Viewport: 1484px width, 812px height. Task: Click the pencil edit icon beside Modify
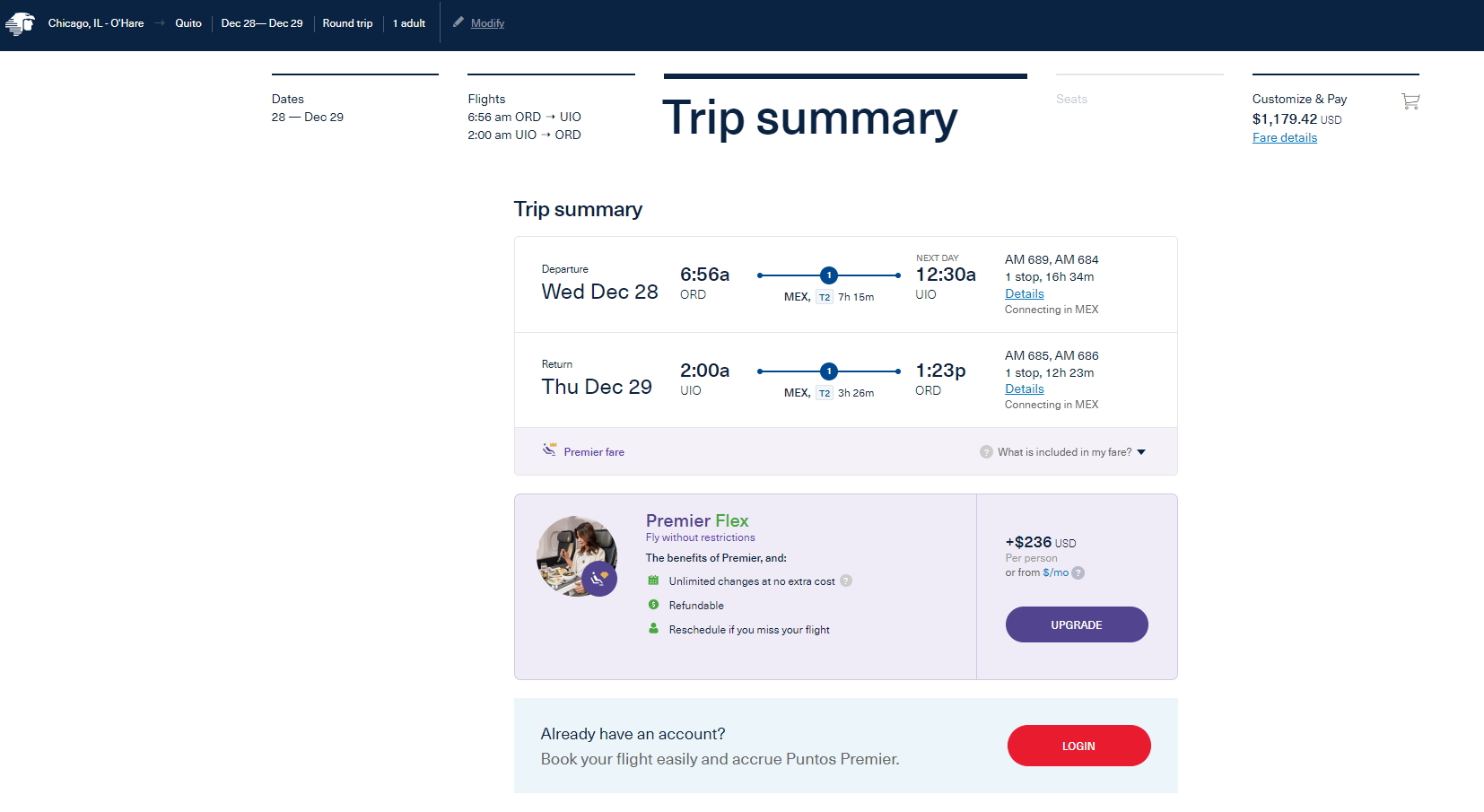[458, 22]
